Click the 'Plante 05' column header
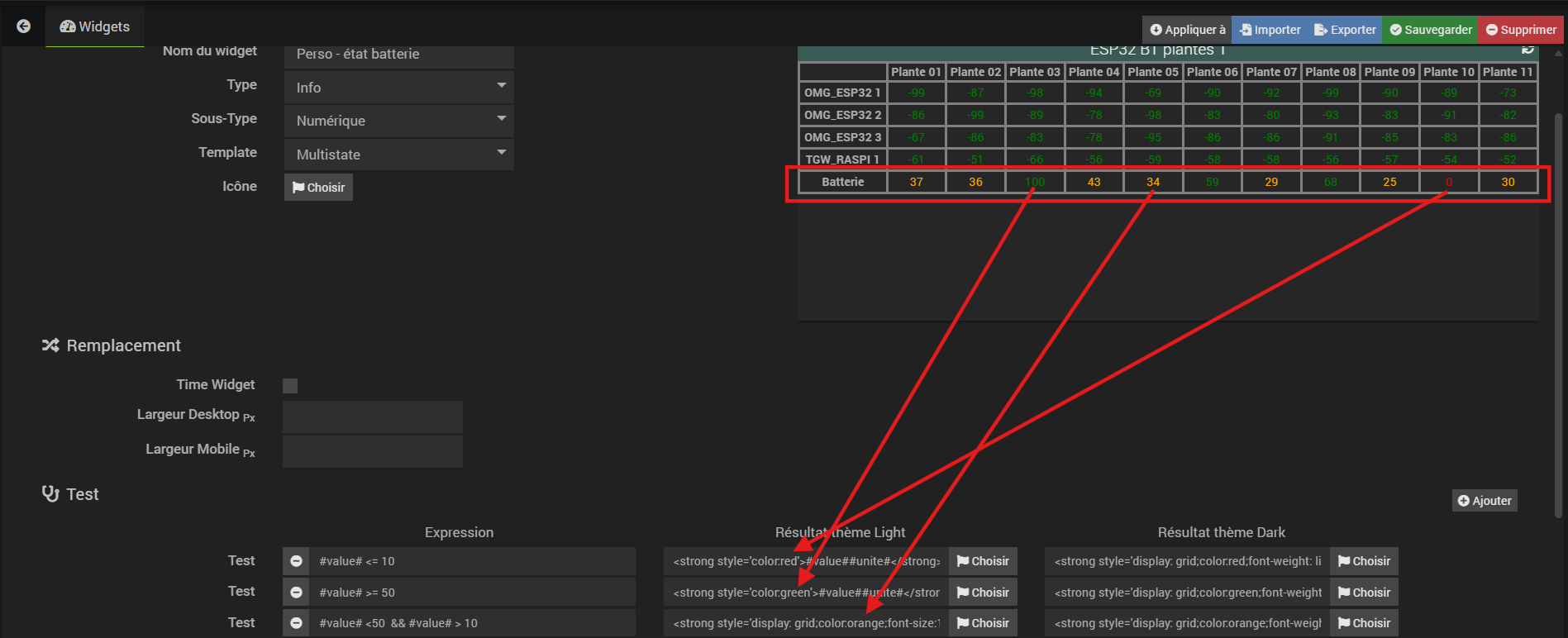The image size is (1568, 638). click(x=1153, y=72)
